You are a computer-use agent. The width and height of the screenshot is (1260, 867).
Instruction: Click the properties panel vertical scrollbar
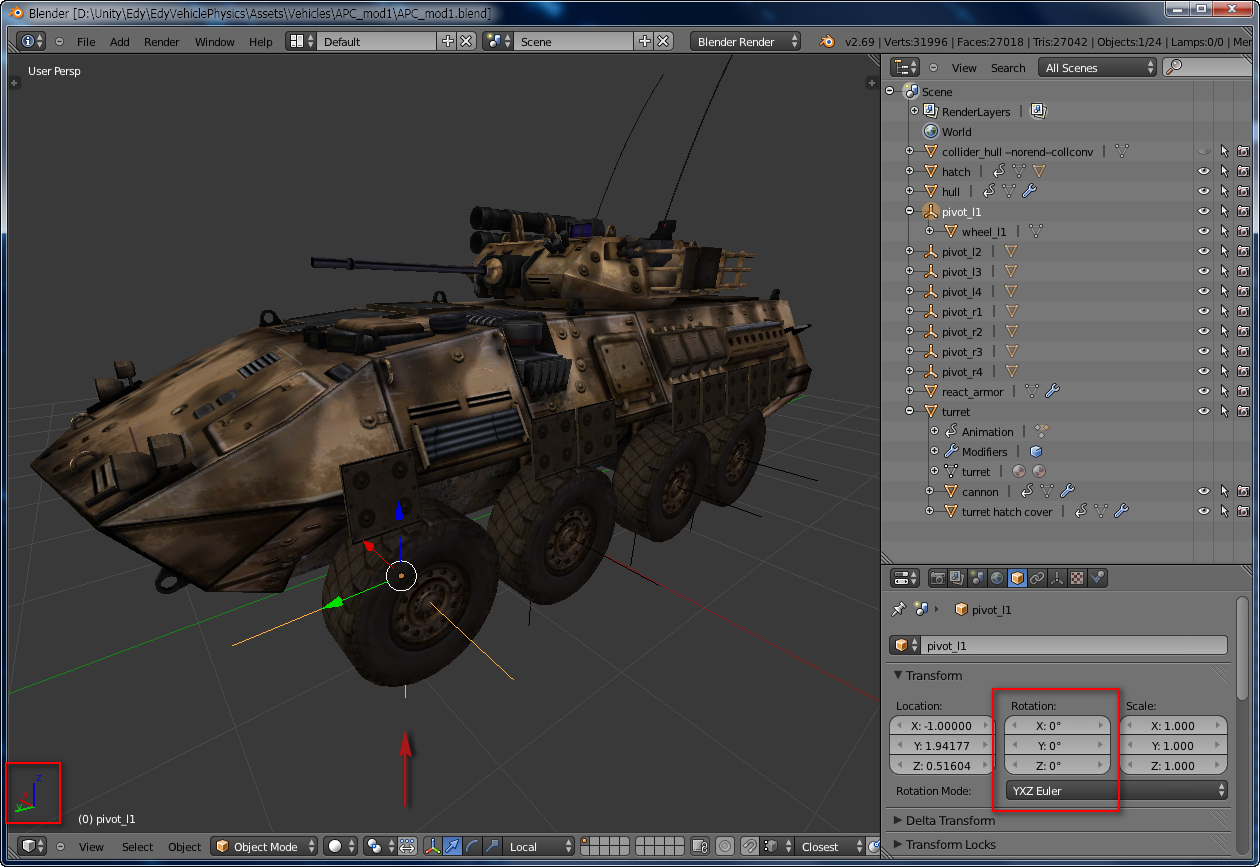pos(1243,650)
